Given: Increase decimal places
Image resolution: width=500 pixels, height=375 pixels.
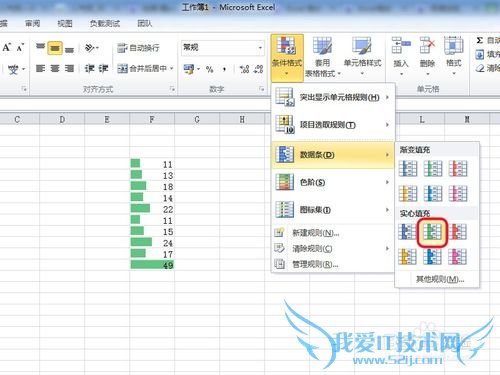Looking at the screenshot, I should [245, 69].
